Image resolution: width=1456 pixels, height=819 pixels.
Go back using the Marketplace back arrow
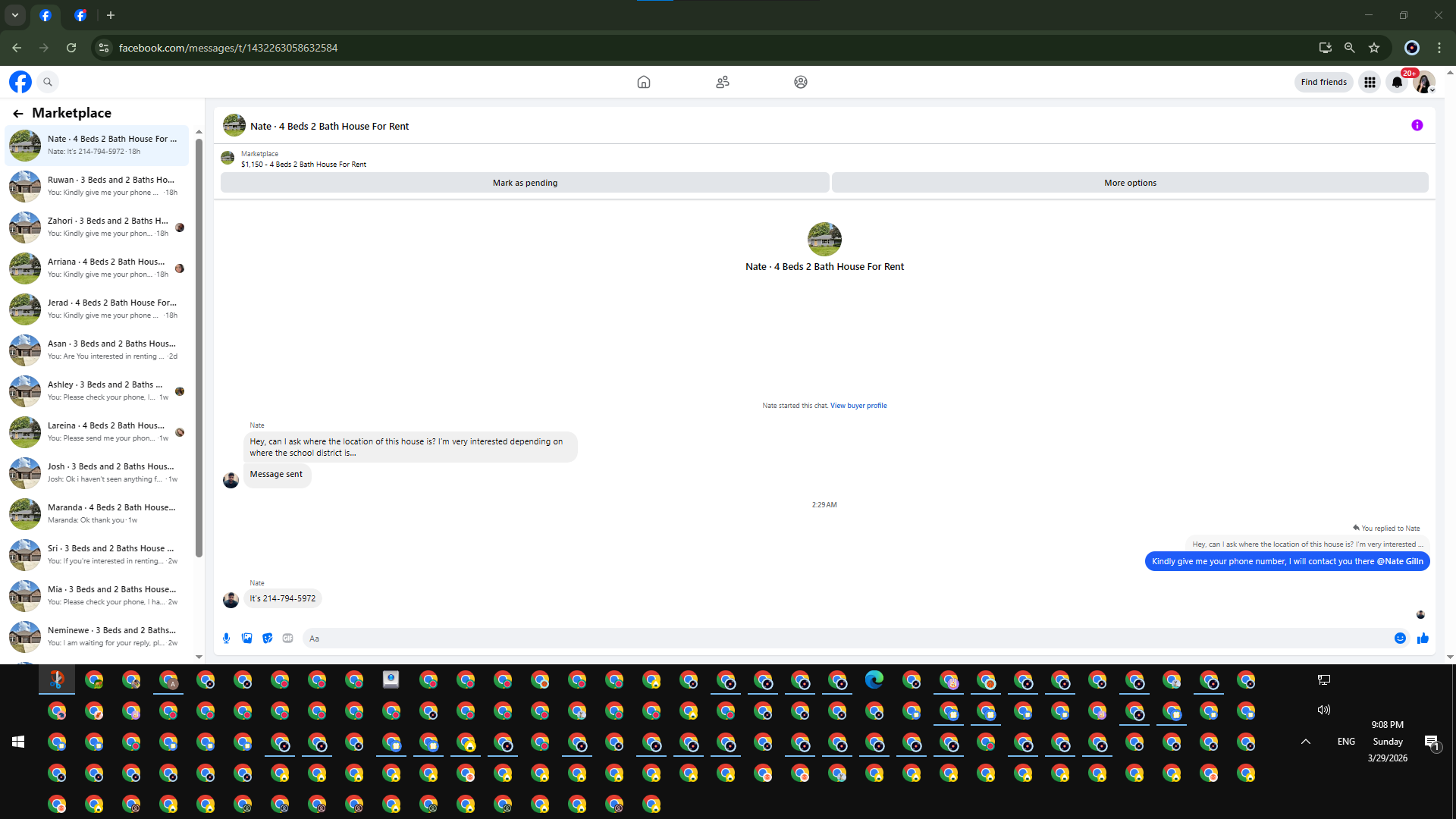pos(18,114)
